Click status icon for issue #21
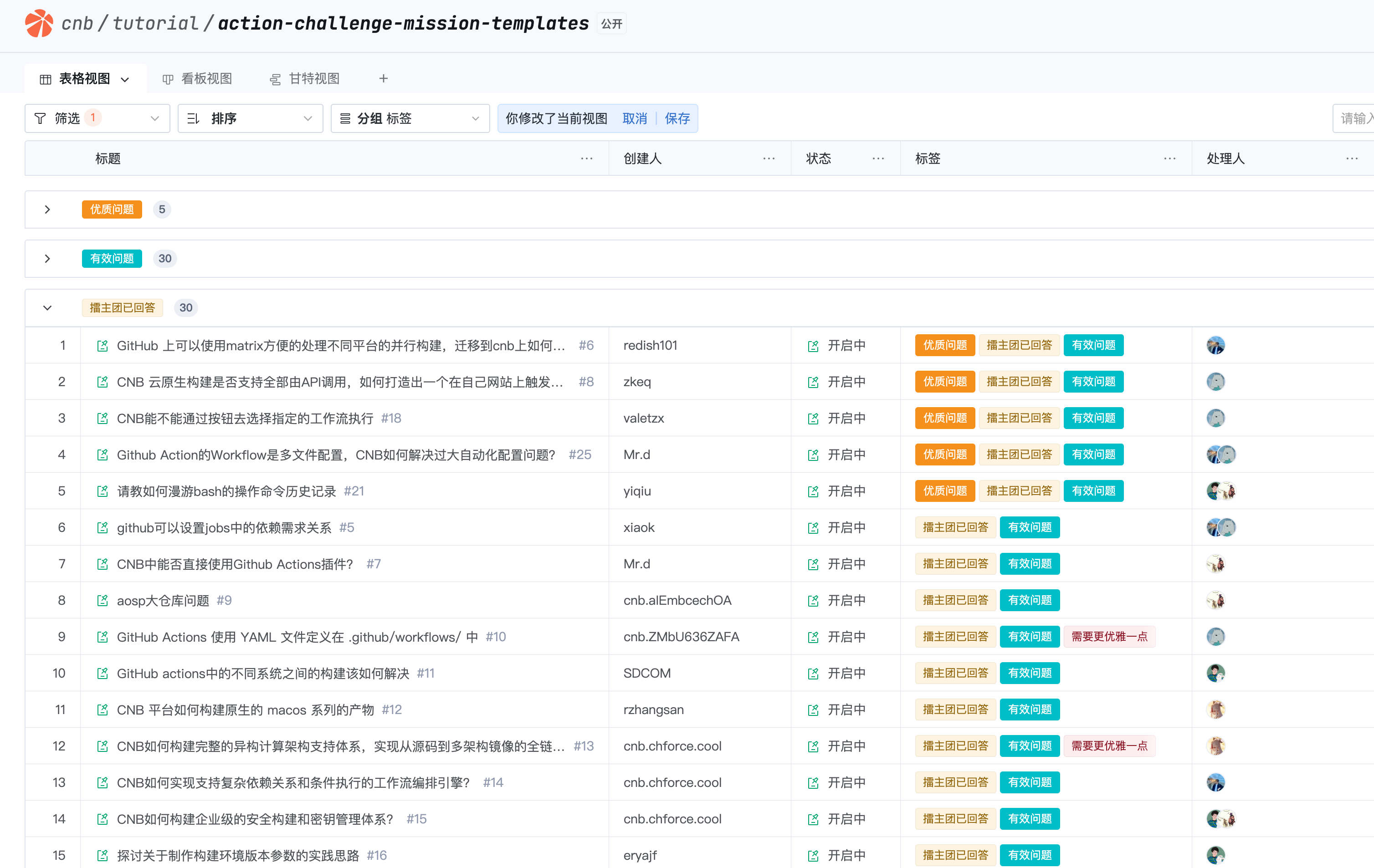 tap(813, 491)
